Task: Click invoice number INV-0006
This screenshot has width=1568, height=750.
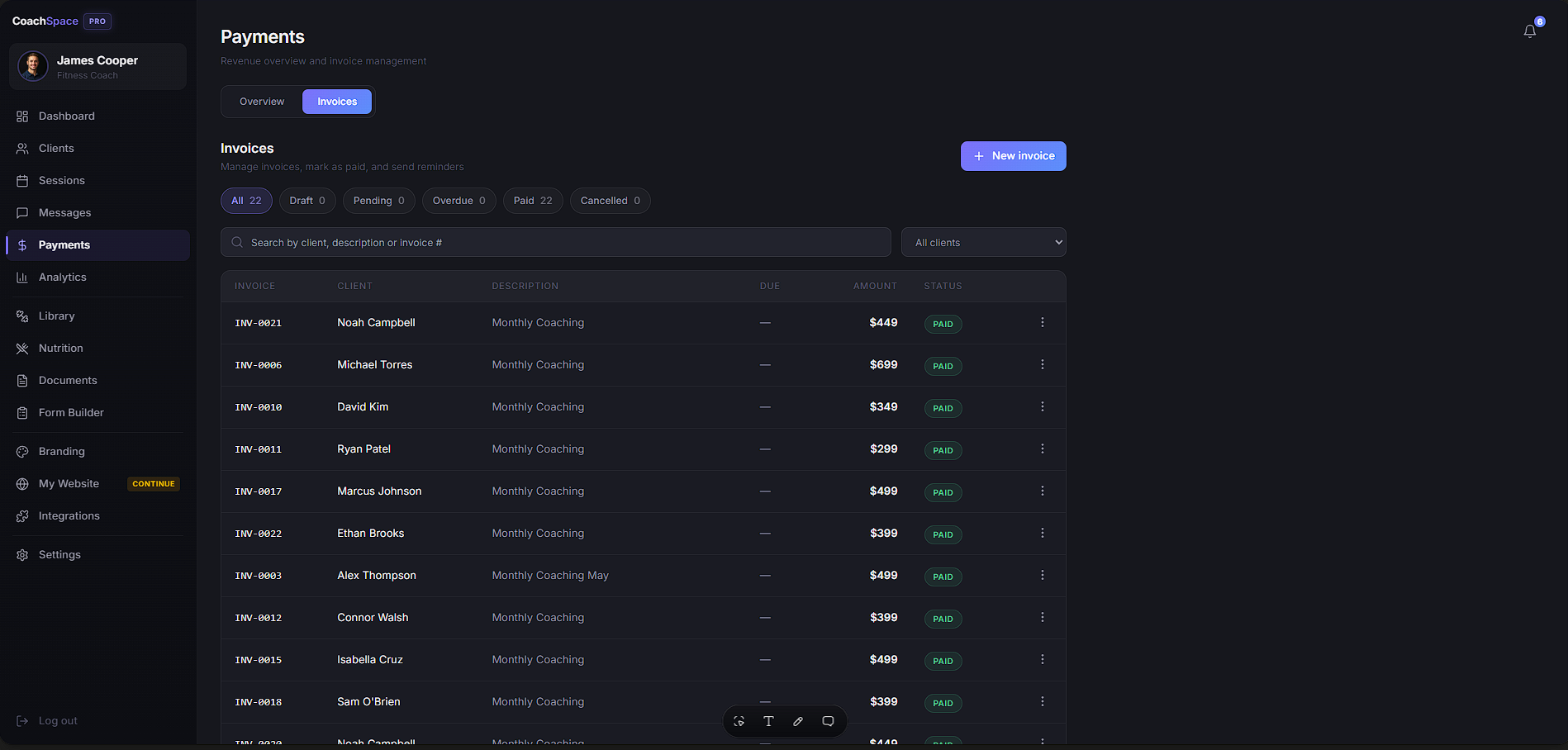Action: point(259,365)
